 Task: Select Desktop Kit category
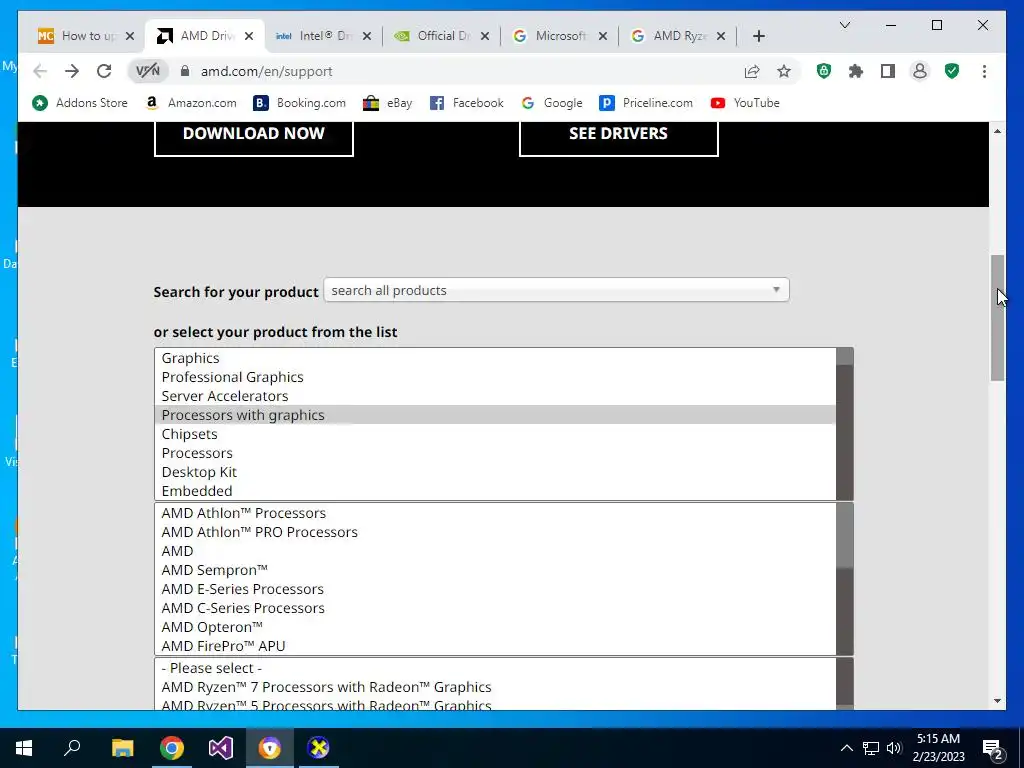[495, 472]
